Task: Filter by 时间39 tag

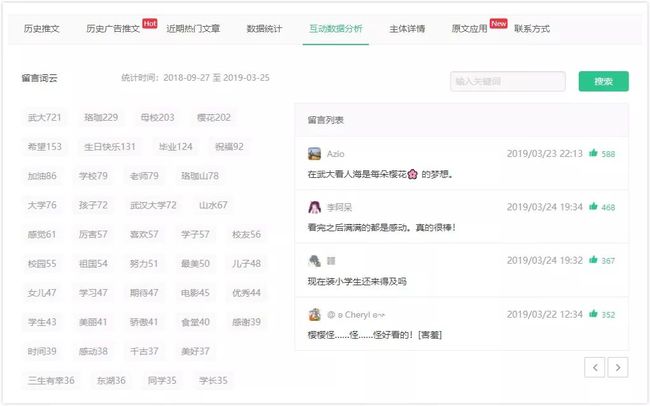Action: [x=42, y=351]
